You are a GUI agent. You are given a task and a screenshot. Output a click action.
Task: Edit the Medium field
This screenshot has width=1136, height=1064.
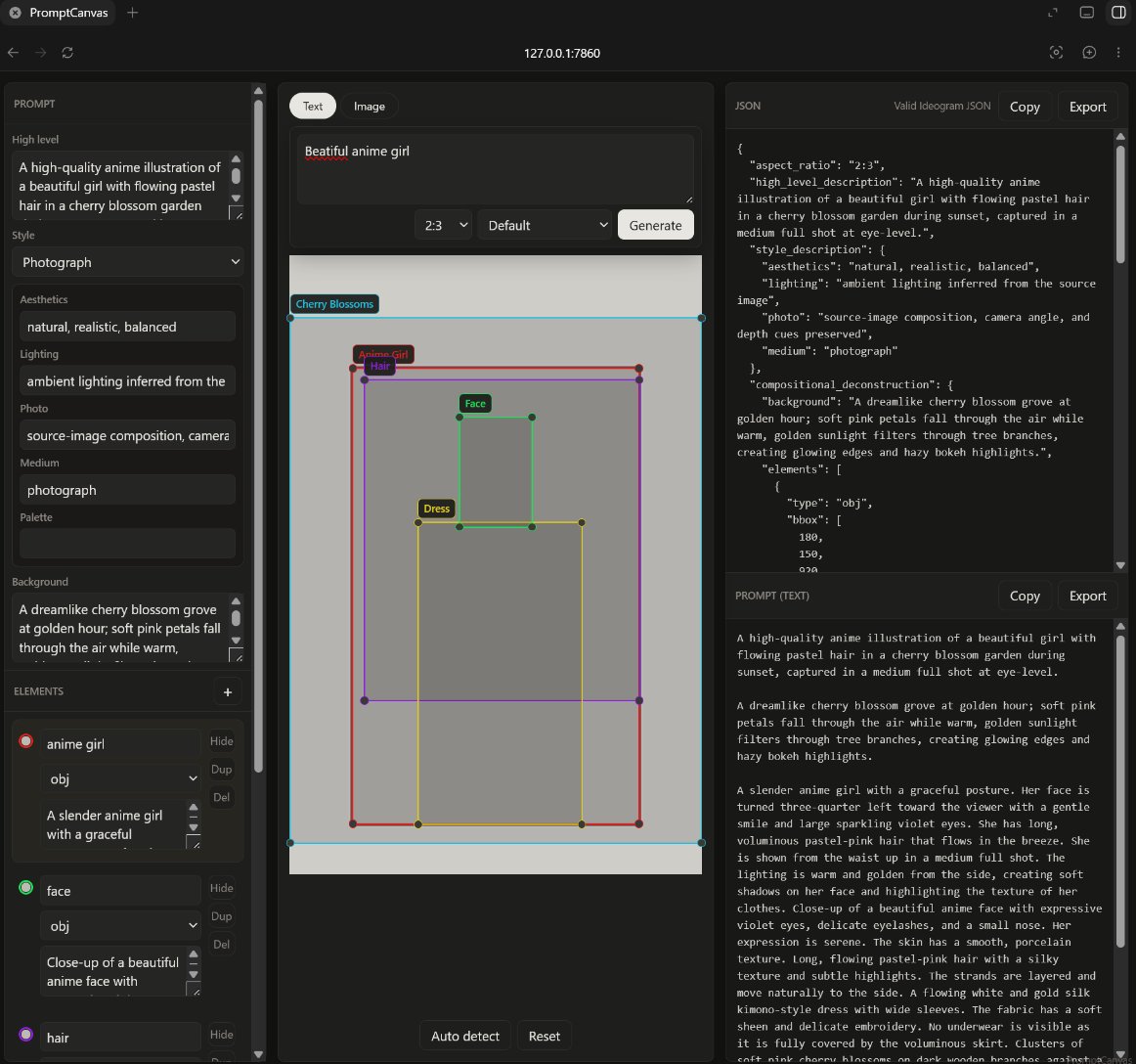[127, 490]
